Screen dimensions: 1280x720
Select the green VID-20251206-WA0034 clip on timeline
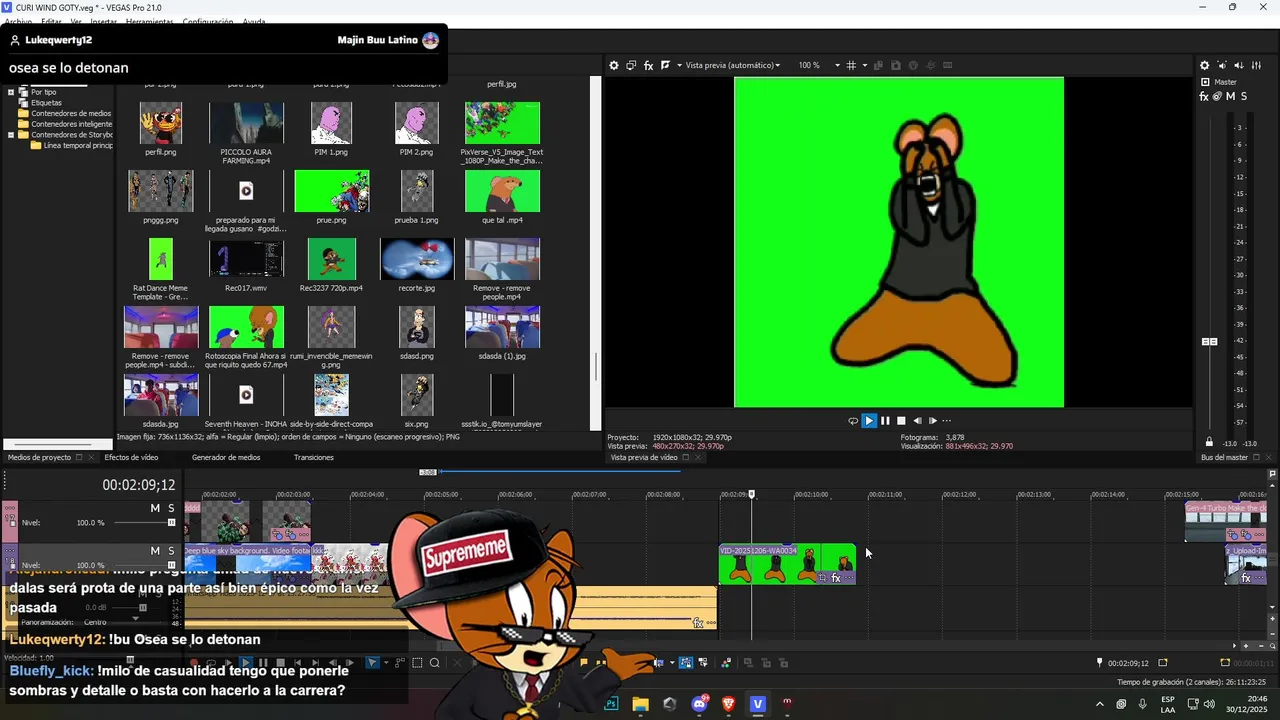787,564
